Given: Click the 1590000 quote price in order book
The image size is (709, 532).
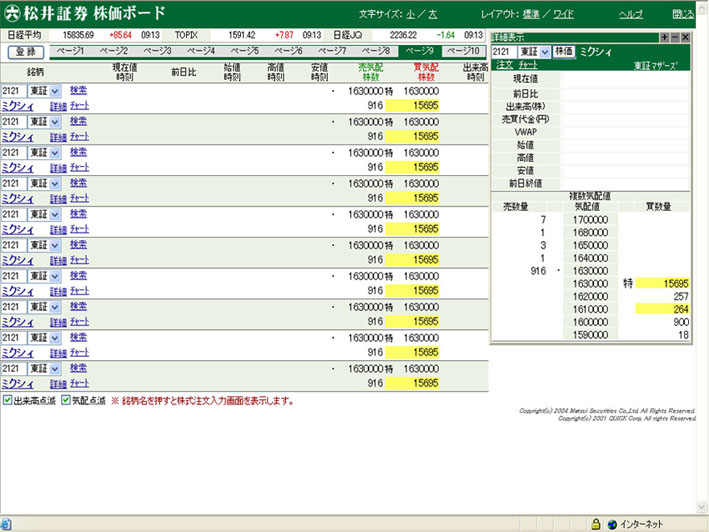Looking at the screenshot, I should [x=590, y=335].
